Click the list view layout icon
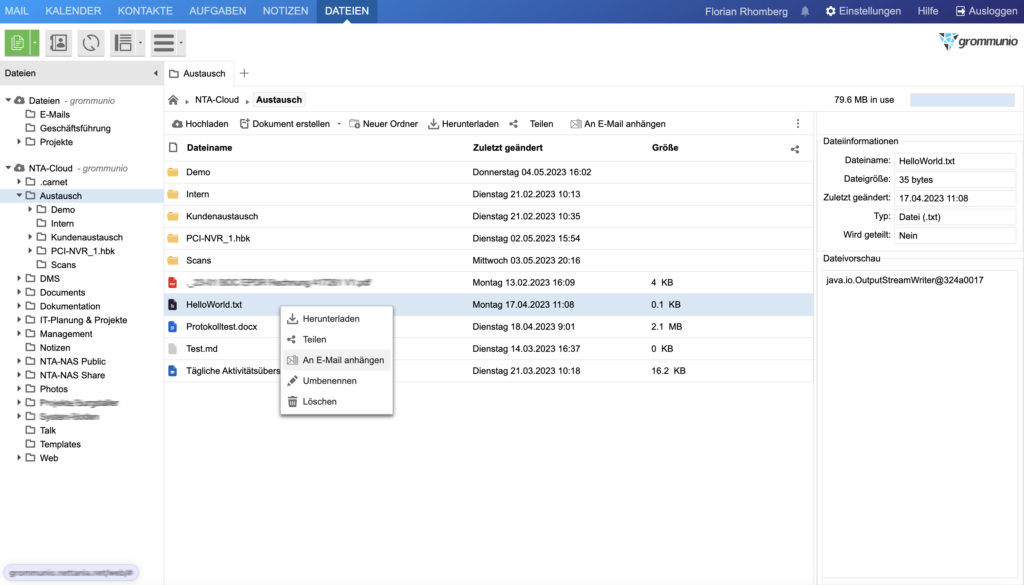Viewport: 1024px width, 585px height. pyautogui.click(x=123, y=43)
